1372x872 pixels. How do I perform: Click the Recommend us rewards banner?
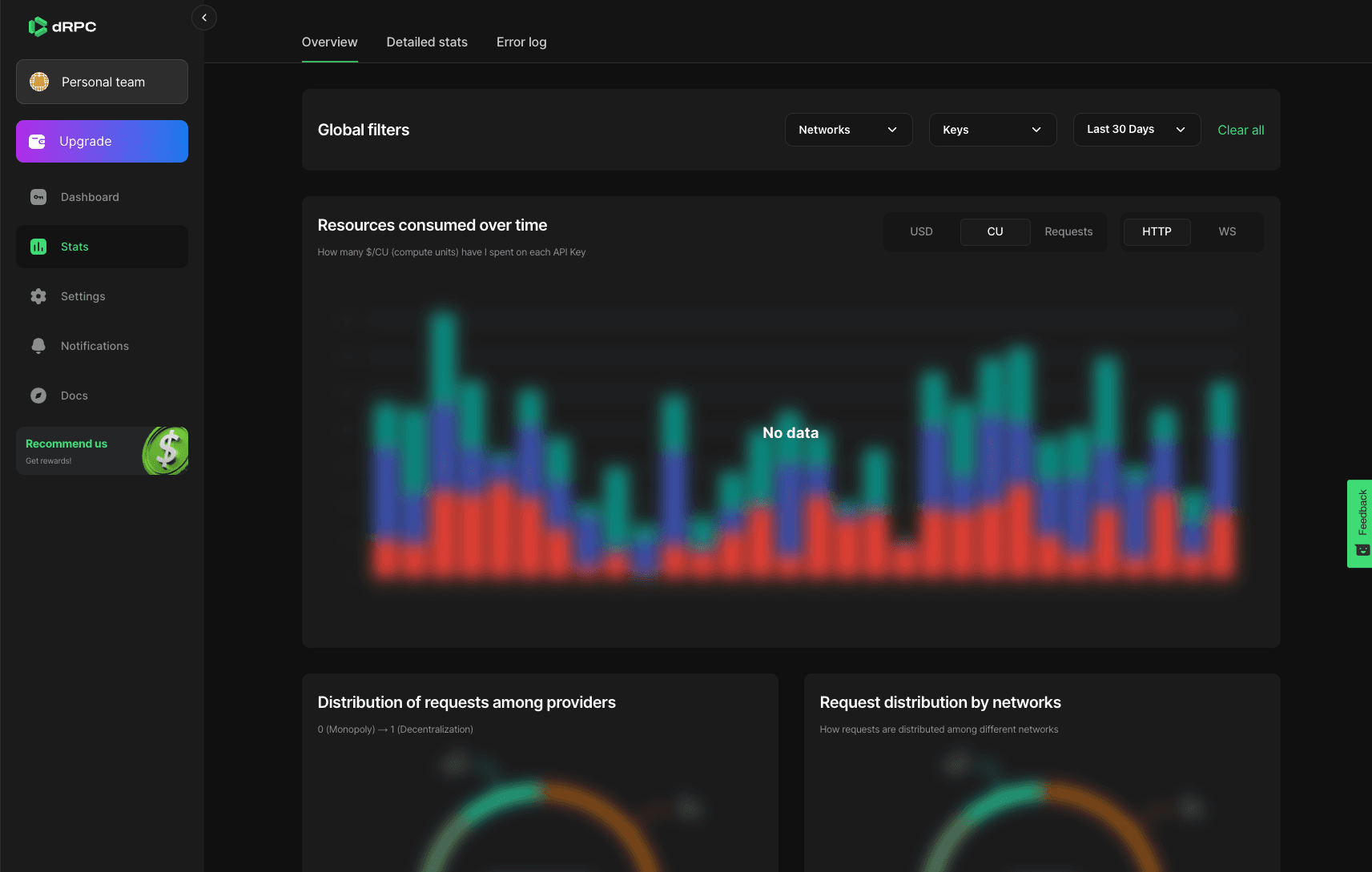click(x=102, y=451)
